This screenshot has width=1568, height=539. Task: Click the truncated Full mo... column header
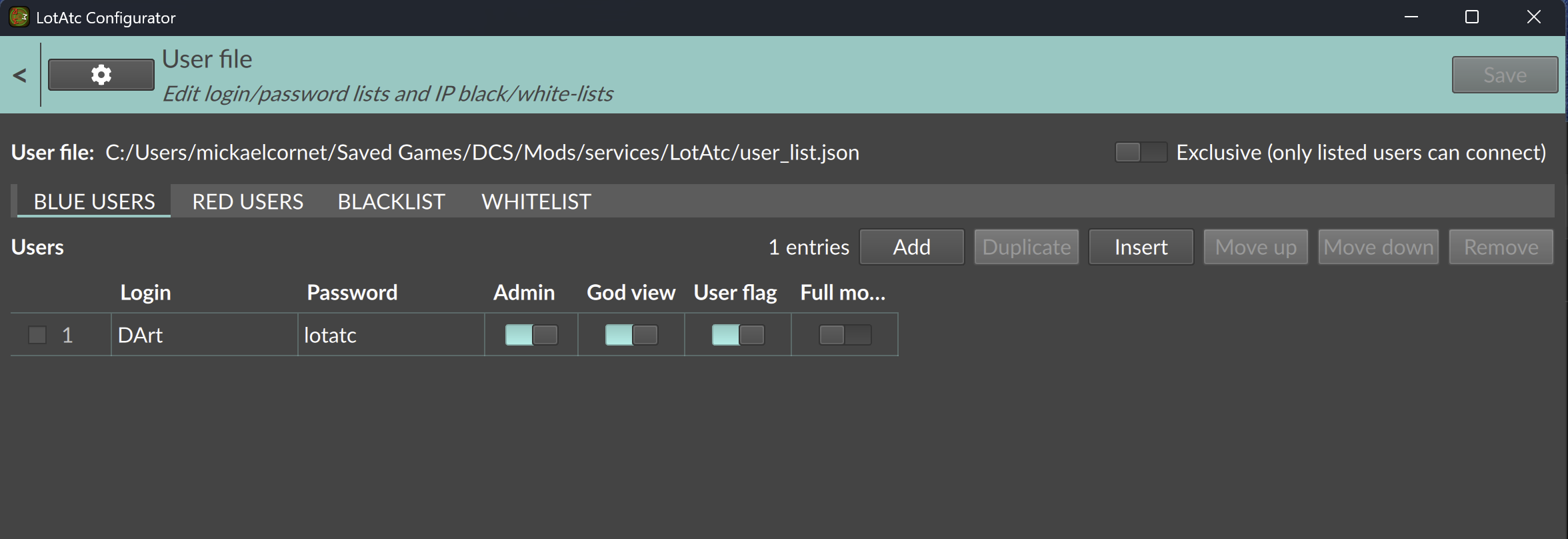pyautogui.click(x=843, y=293)
